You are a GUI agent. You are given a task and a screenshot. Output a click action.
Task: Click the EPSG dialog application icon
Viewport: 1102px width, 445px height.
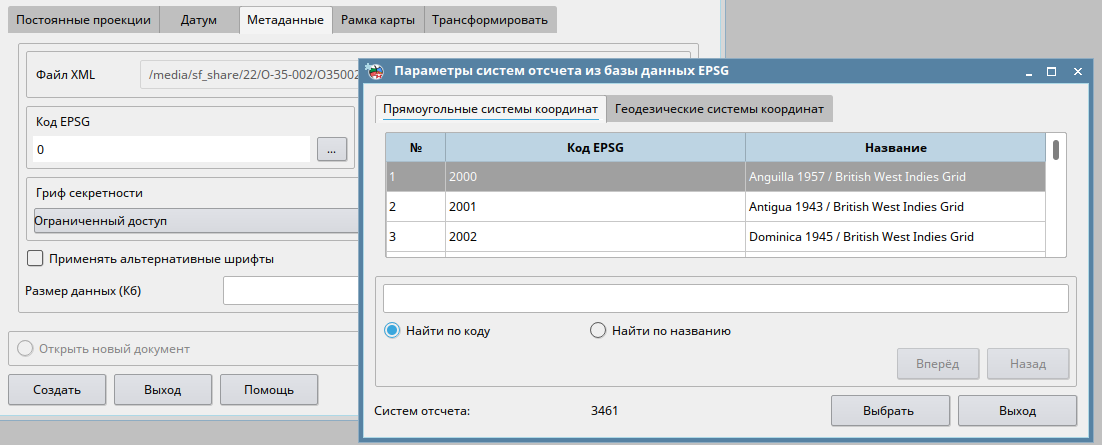376,71
